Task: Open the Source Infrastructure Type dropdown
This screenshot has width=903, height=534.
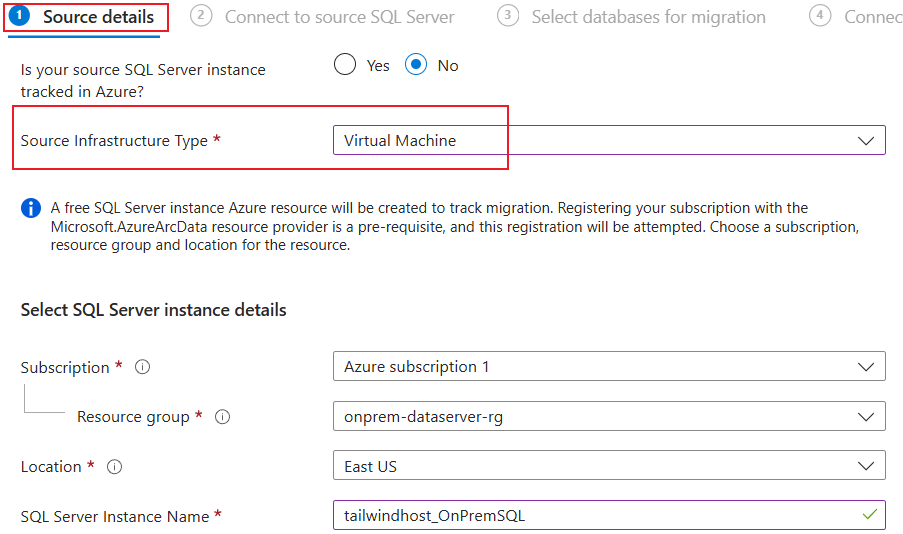Action: point(608,141)
